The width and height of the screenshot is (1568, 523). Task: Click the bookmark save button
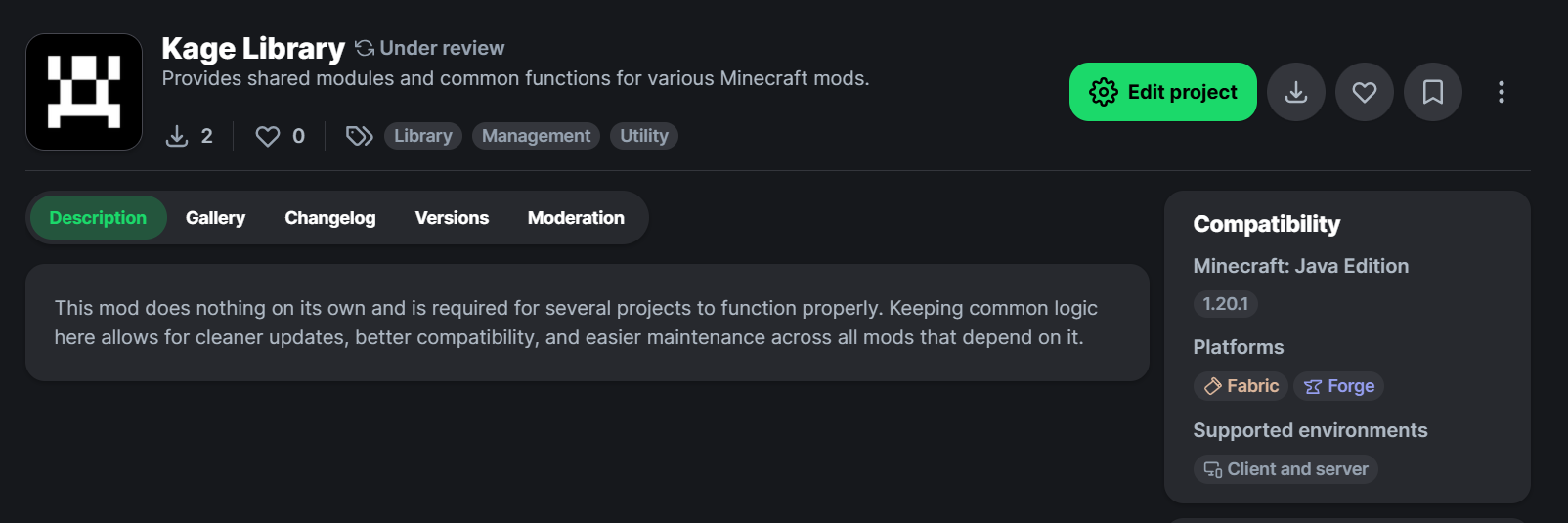point(1432,92)
